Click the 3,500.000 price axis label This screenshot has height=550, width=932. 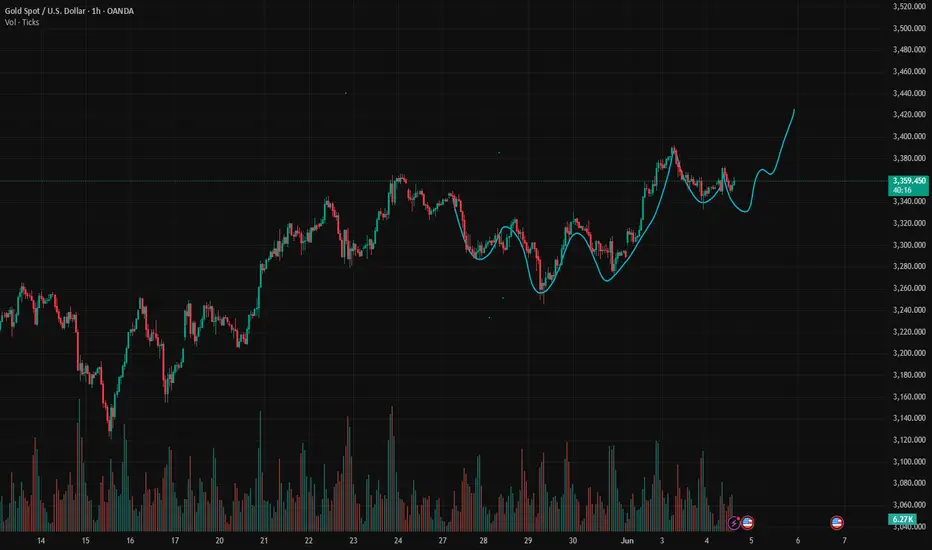[909, 28]
